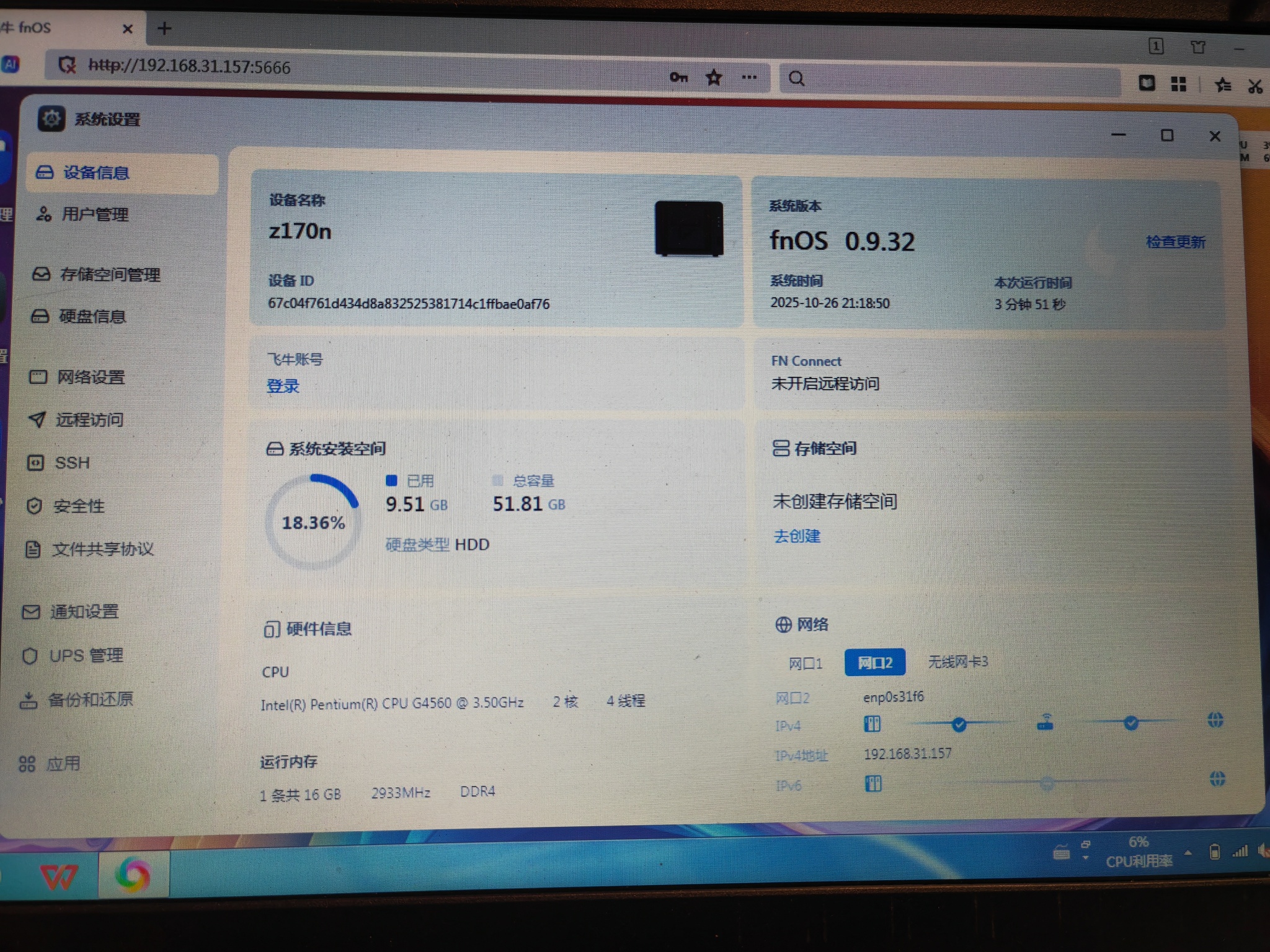Select 硬盘信息 sidebar entry

point(92,317)
